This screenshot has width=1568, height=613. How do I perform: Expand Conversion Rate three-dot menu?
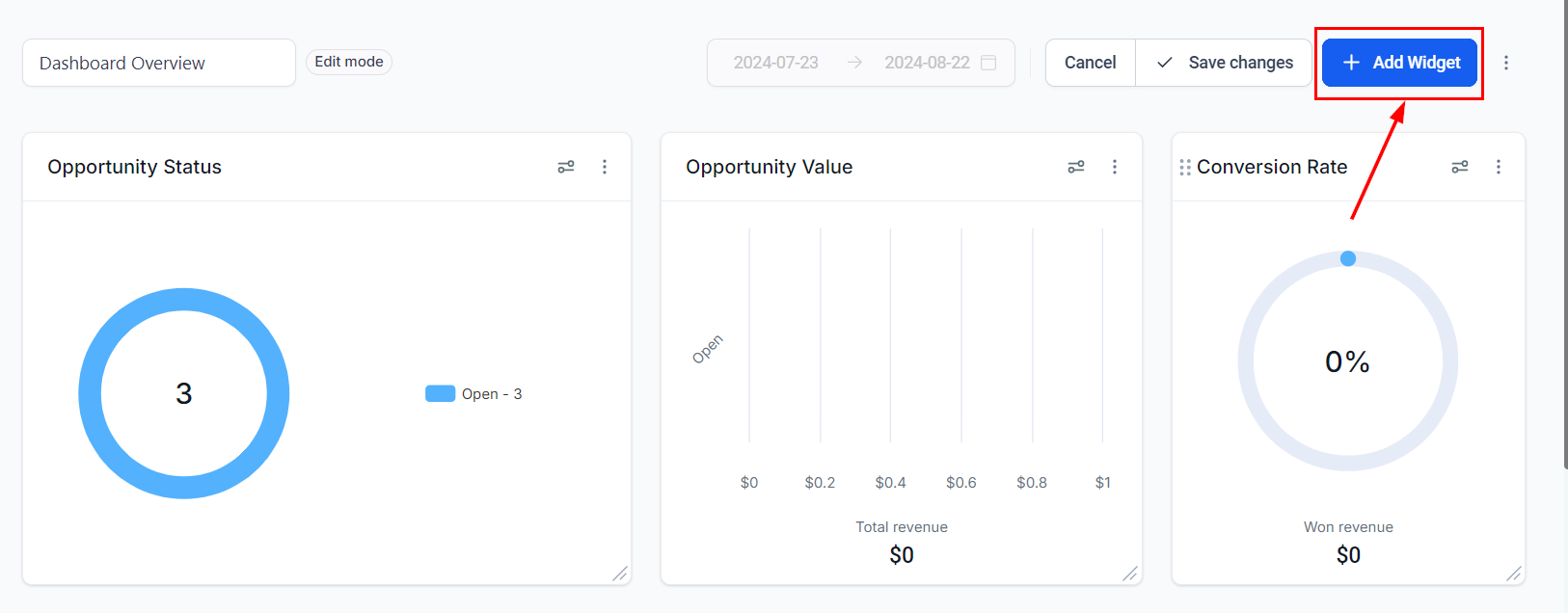1499,167
